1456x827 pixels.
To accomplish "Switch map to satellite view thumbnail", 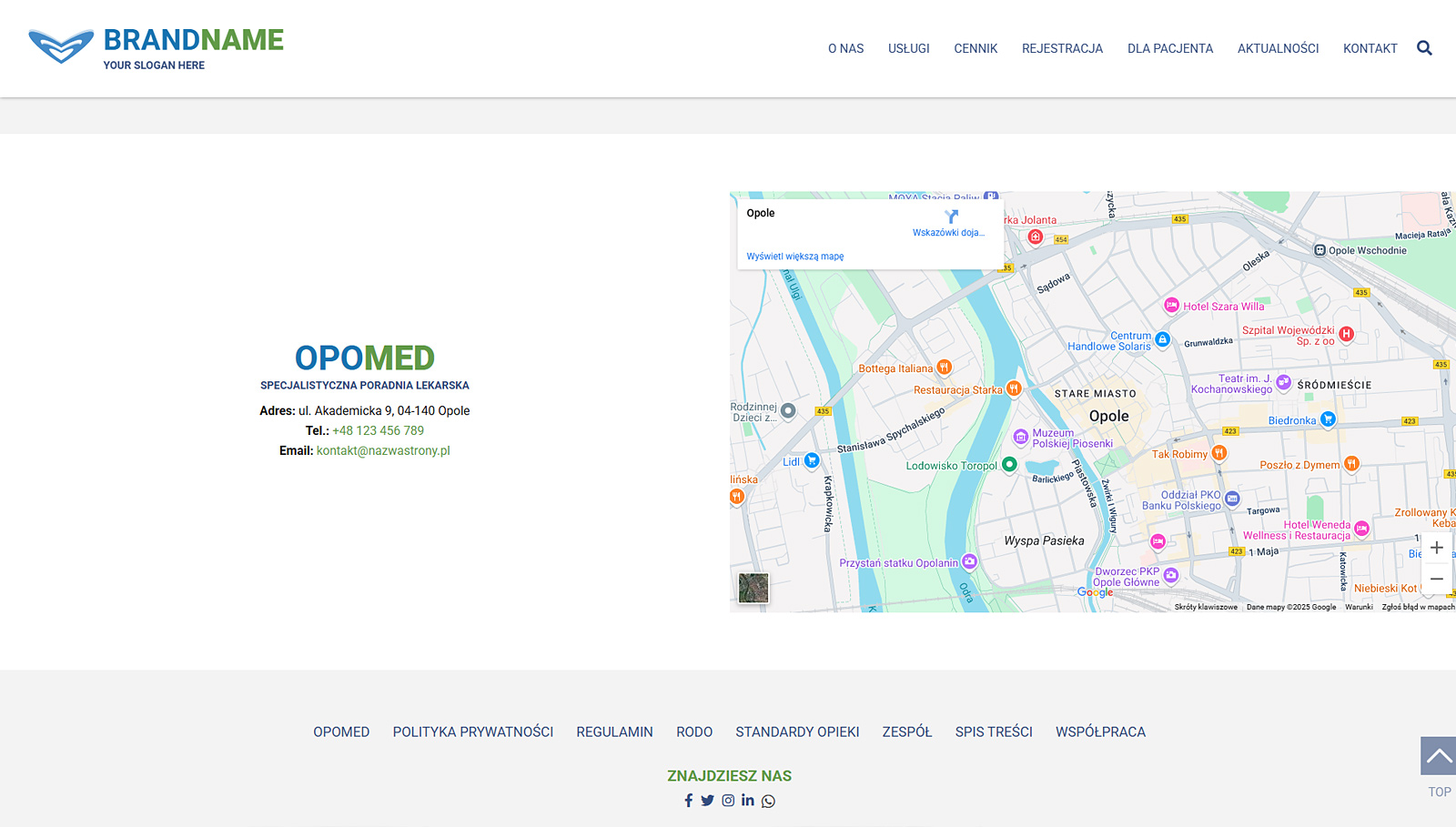I will click(x=753, y=588).
